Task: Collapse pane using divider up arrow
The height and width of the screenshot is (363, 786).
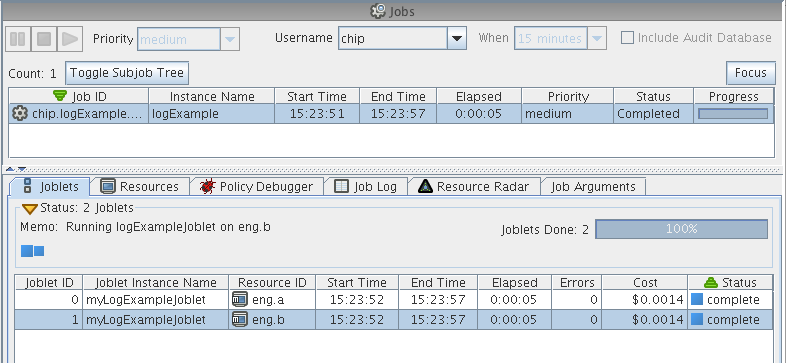Action: (x=11, y=169)
